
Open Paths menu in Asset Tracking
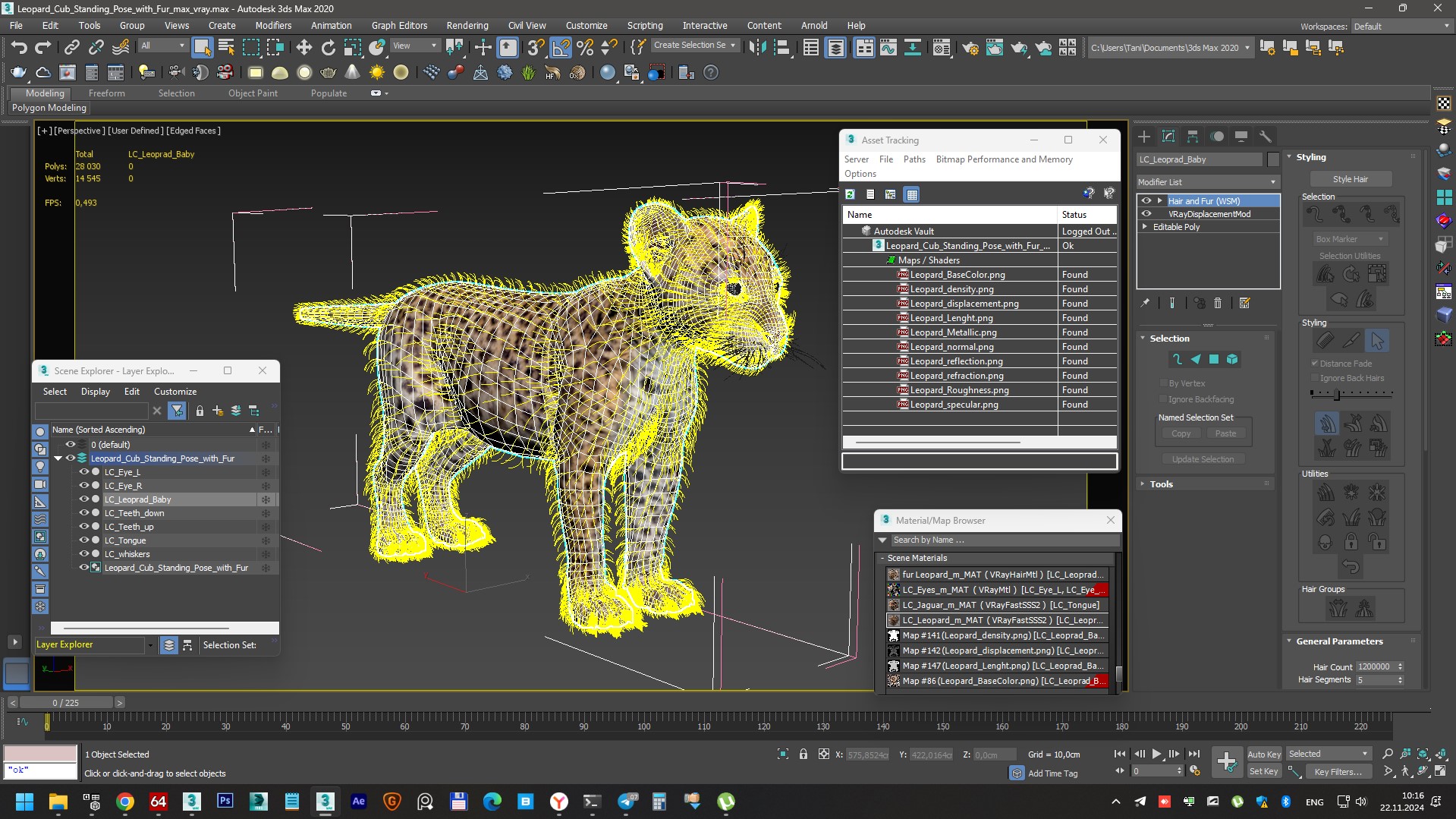click(x=914, y=159)
